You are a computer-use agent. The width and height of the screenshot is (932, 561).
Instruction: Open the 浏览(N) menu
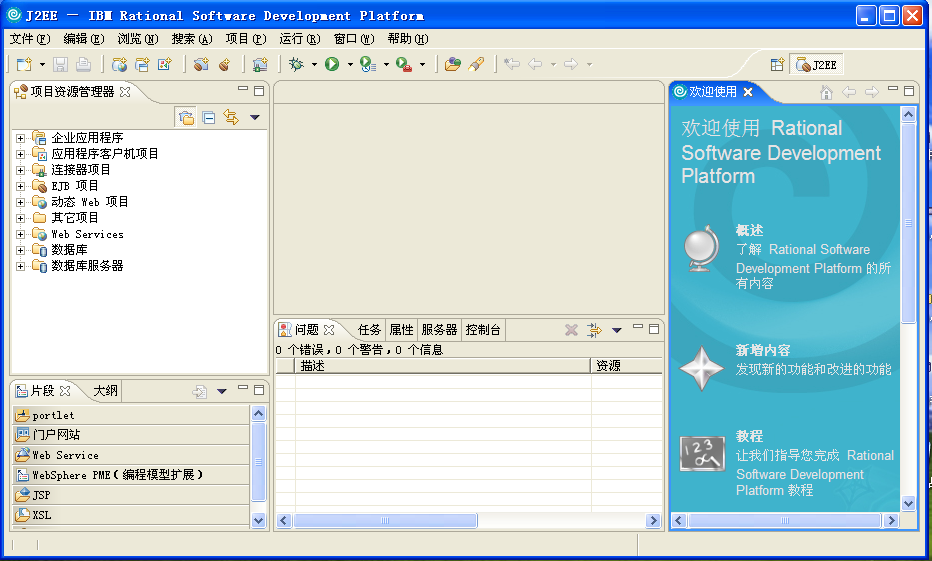[138, 39]
